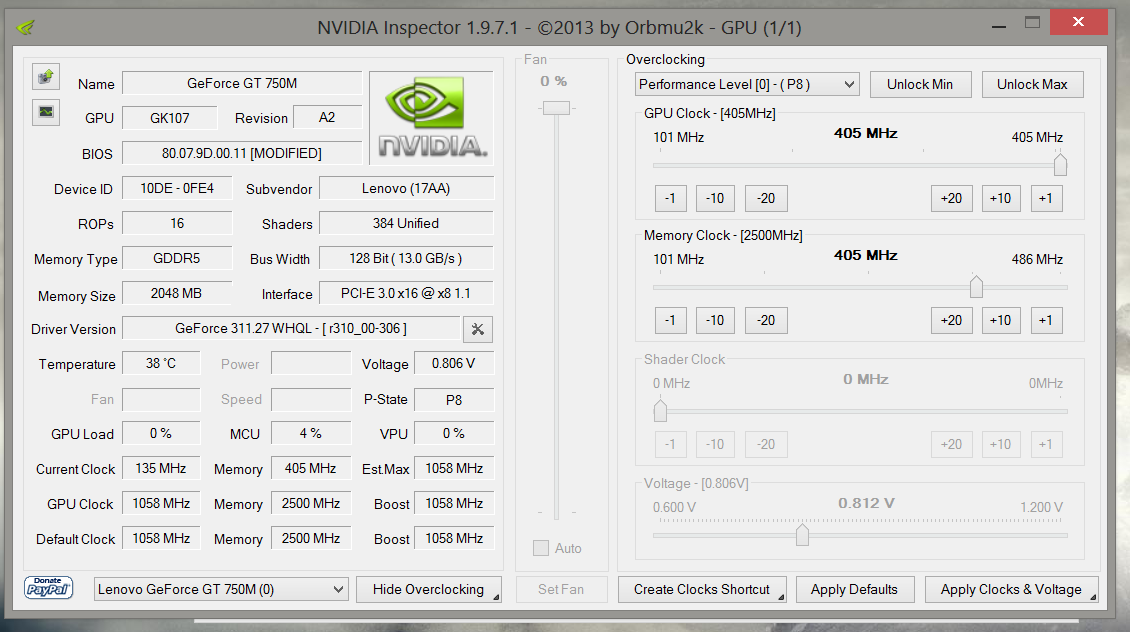
Task: Click the Apply Defaults button
Action: (855, 589)
